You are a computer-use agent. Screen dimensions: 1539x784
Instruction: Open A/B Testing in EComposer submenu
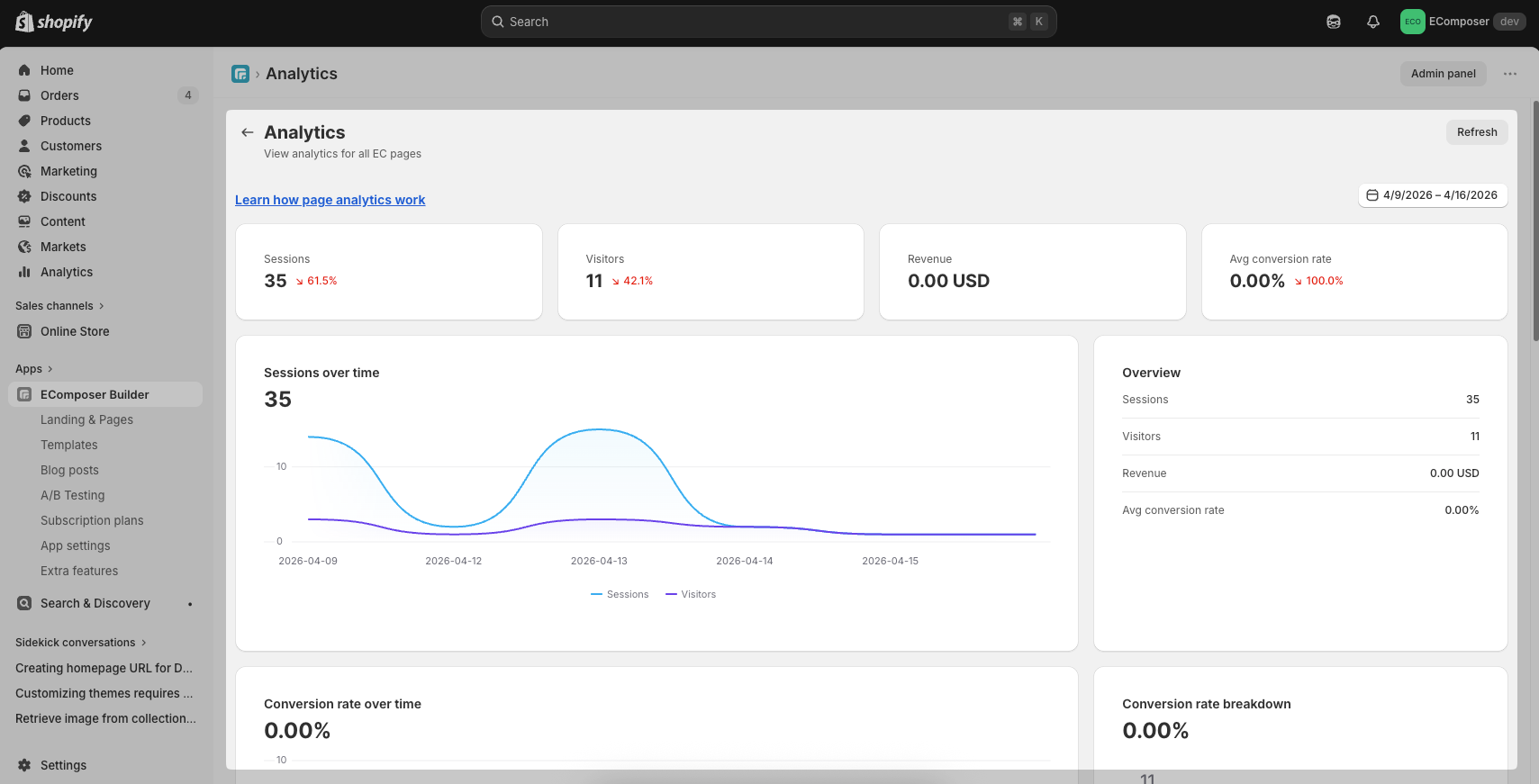coord(72,495)
